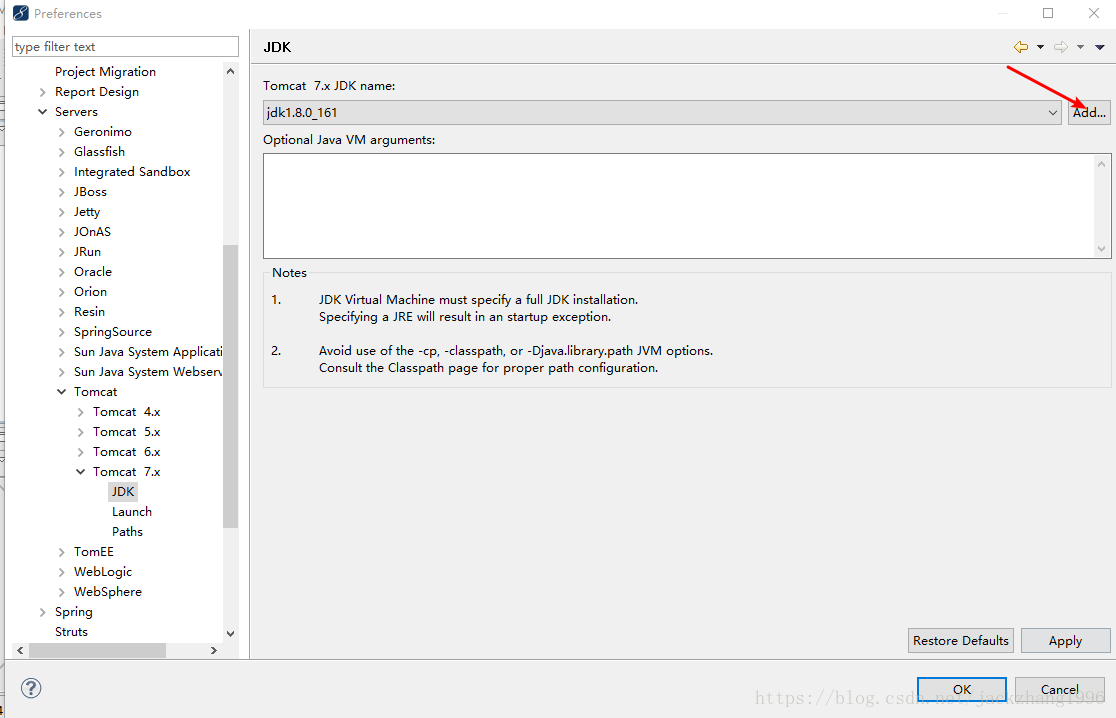Expand the WebLogic server node

point(61,571)
